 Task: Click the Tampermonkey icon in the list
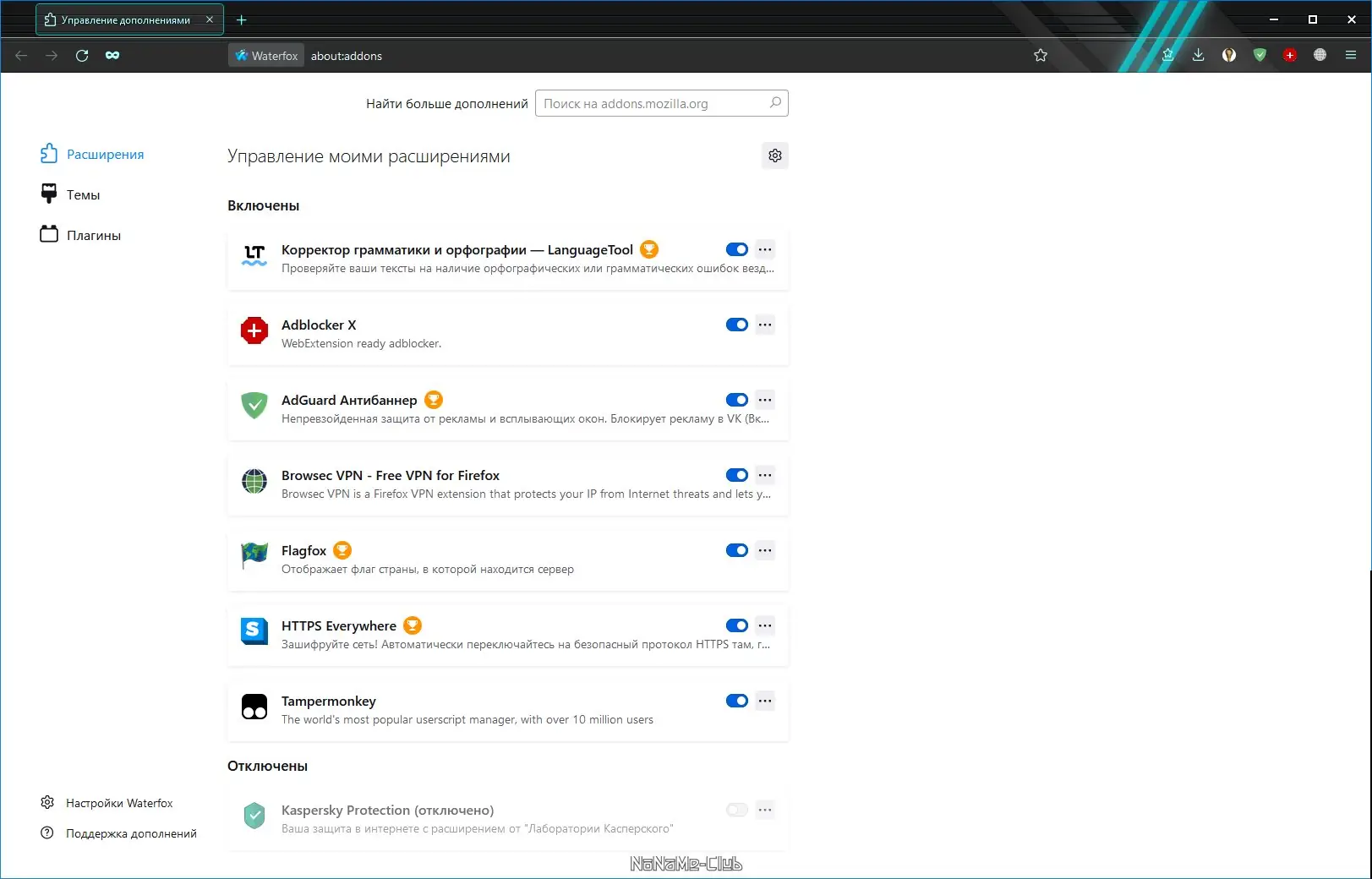254,707
